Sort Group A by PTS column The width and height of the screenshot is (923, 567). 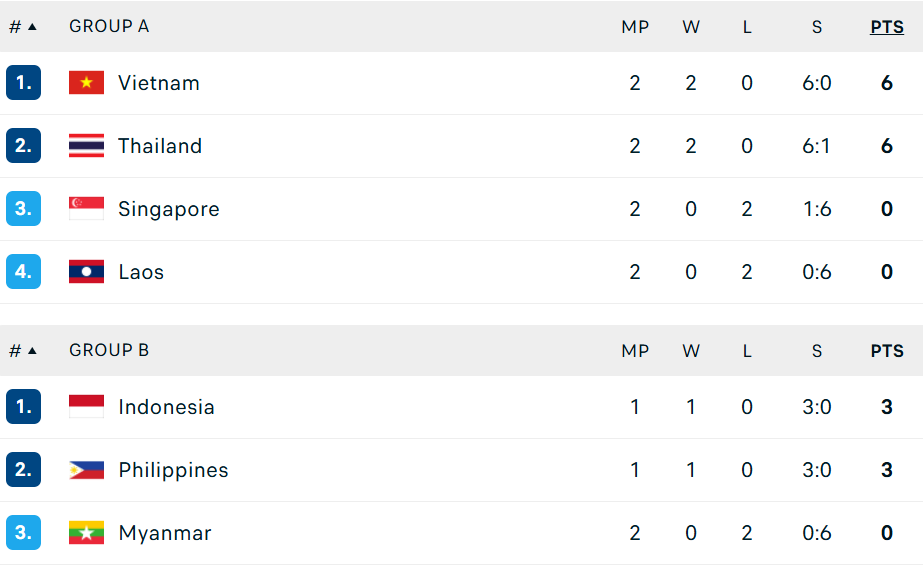click(886, 27)
